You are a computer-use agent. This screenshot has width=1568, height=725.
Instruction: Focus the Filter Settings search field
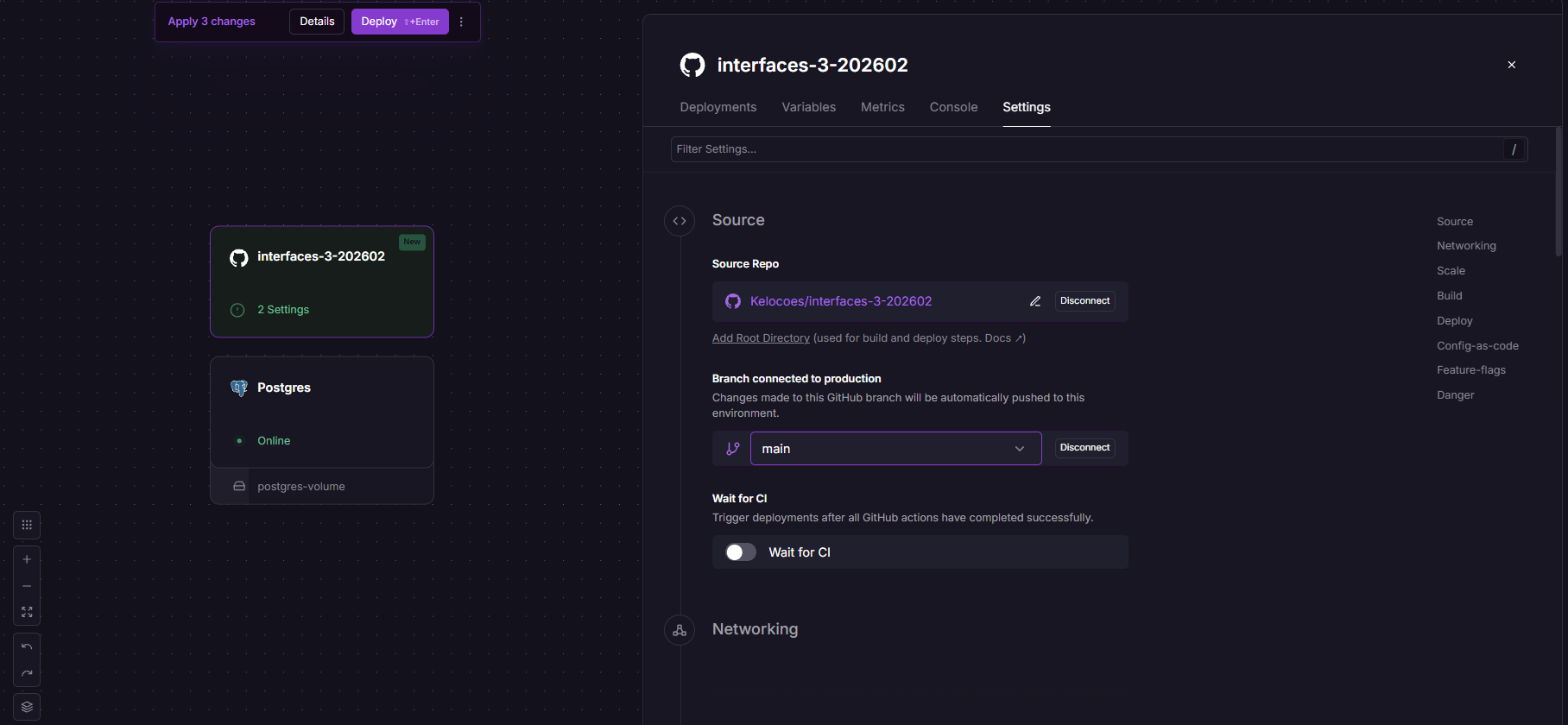click(1099, 149)
